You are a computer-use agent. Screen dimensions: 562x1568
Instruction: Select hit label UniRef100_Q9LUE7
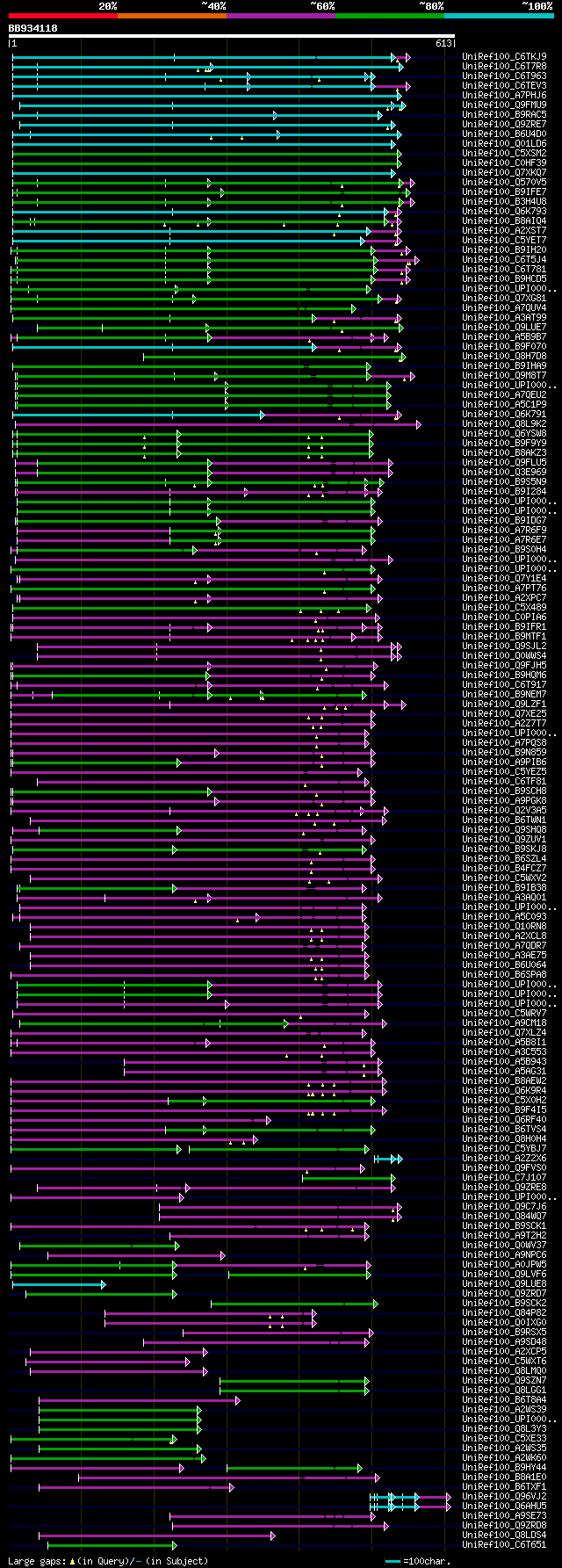pyautogui.click(x=504, y=327)
